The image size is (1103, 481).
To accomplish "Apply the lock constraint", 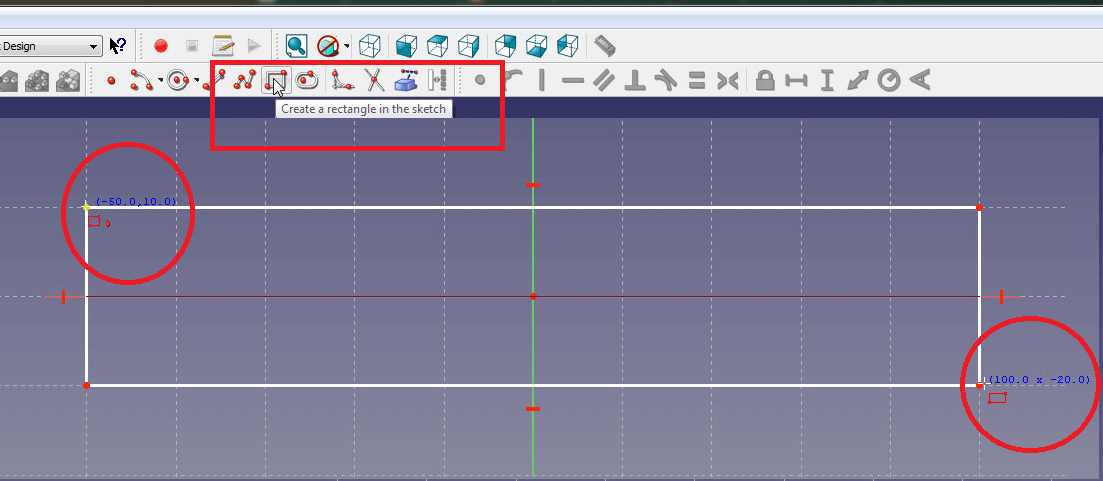I will tap(765, 80).
